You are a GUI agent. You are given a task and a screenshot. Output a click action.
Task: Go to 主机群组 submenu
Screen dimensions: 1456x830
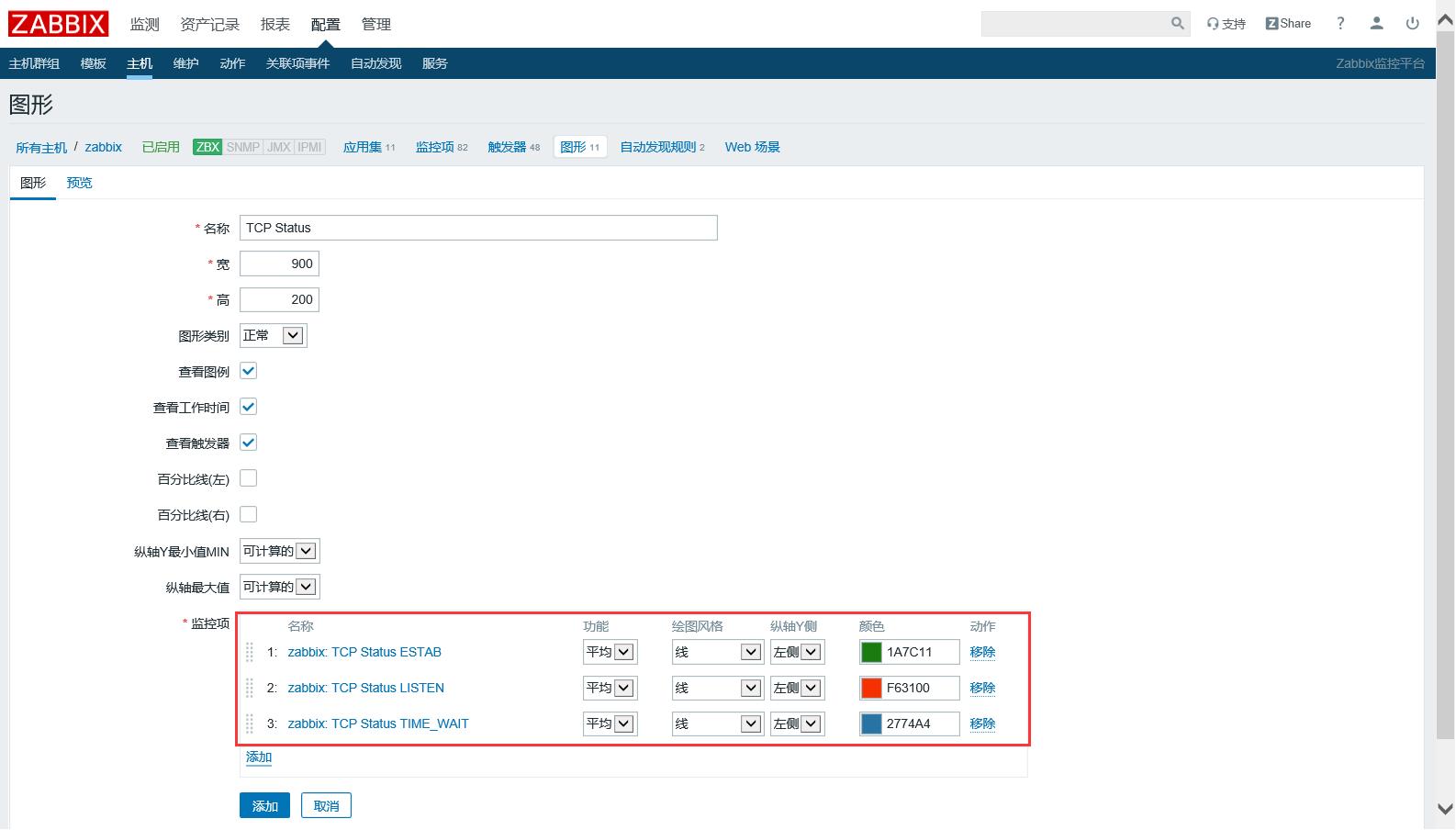[34, 63]
